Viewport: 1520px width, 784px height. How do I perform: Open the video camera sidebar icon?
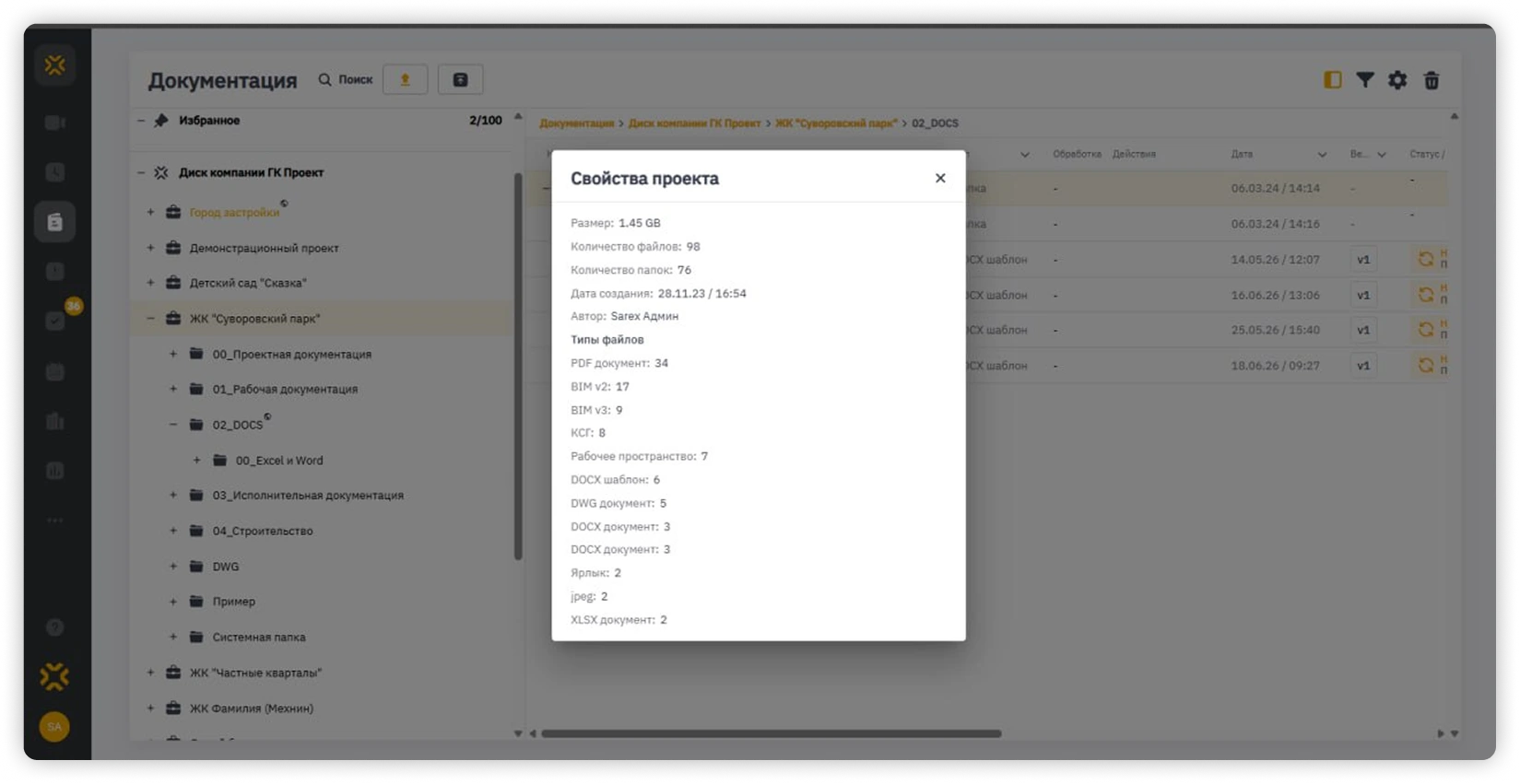tap(55, 123)
